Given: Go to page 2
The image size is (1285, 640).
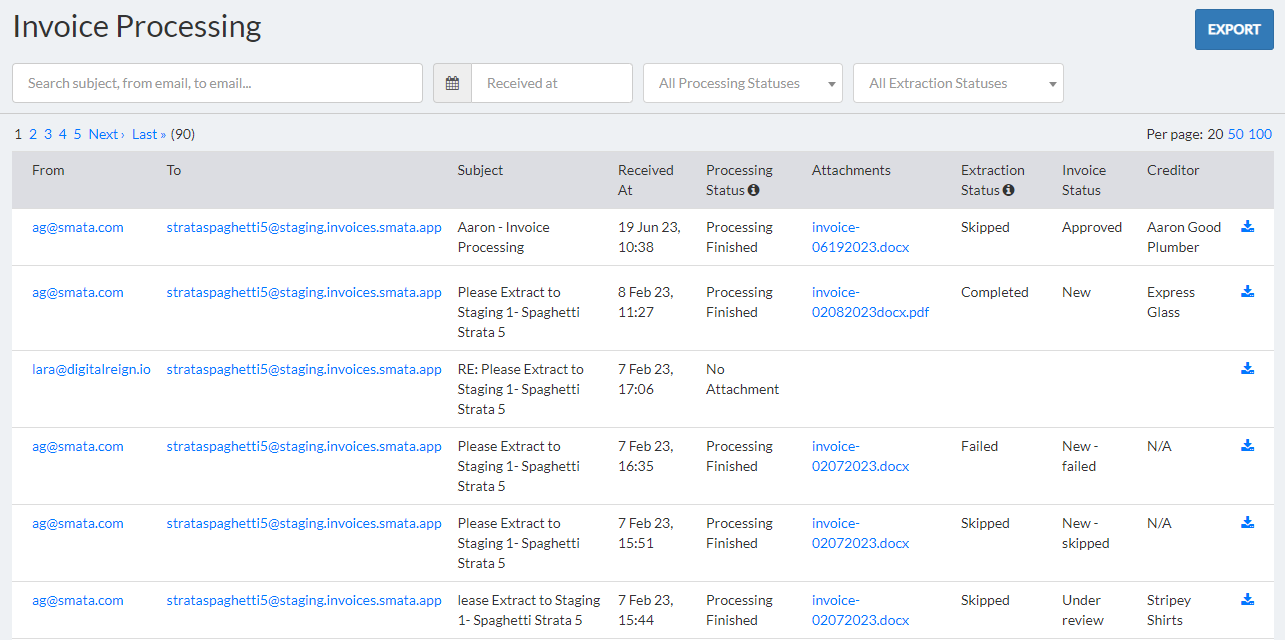Looking at the screenshot, I should pos(33,134).
